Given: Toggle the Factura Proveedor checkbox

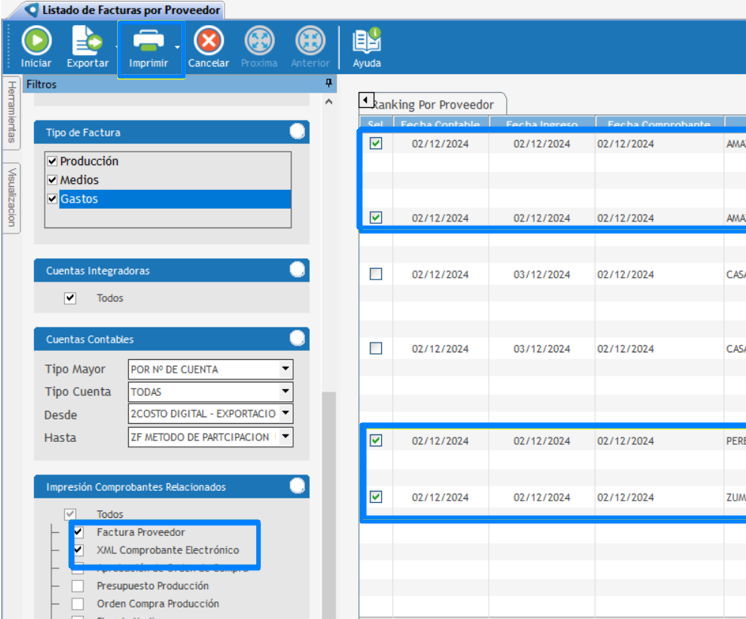Looking at the screenshot, I should (78, 532).
